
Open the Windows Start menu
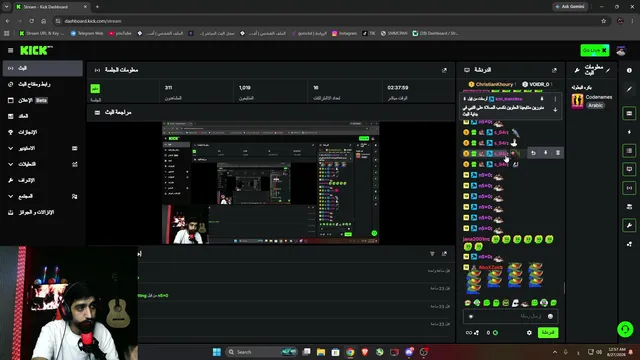[217, 352]
